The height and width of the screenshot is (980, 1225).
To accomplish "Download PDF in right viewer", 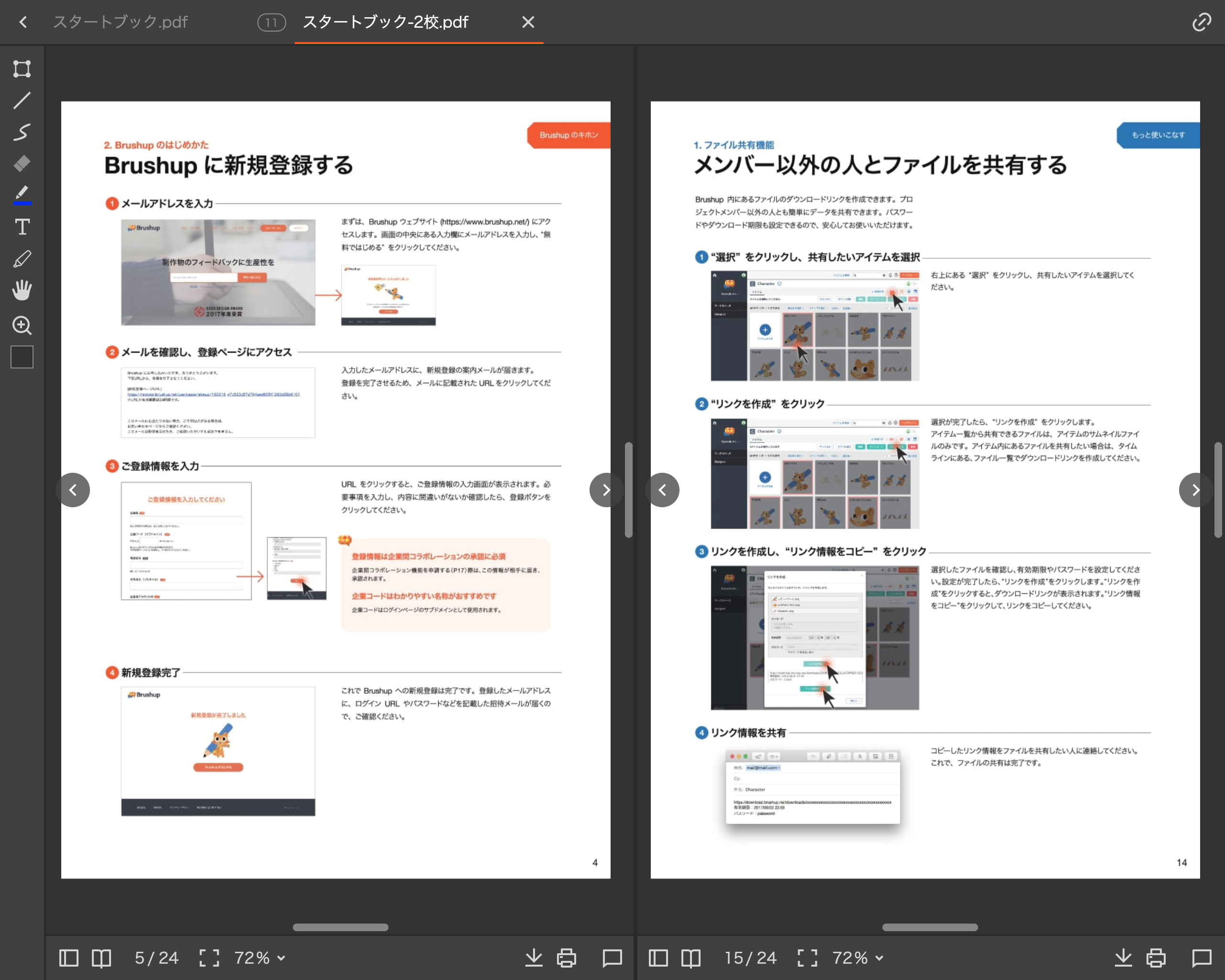I will click(1123, 958).
